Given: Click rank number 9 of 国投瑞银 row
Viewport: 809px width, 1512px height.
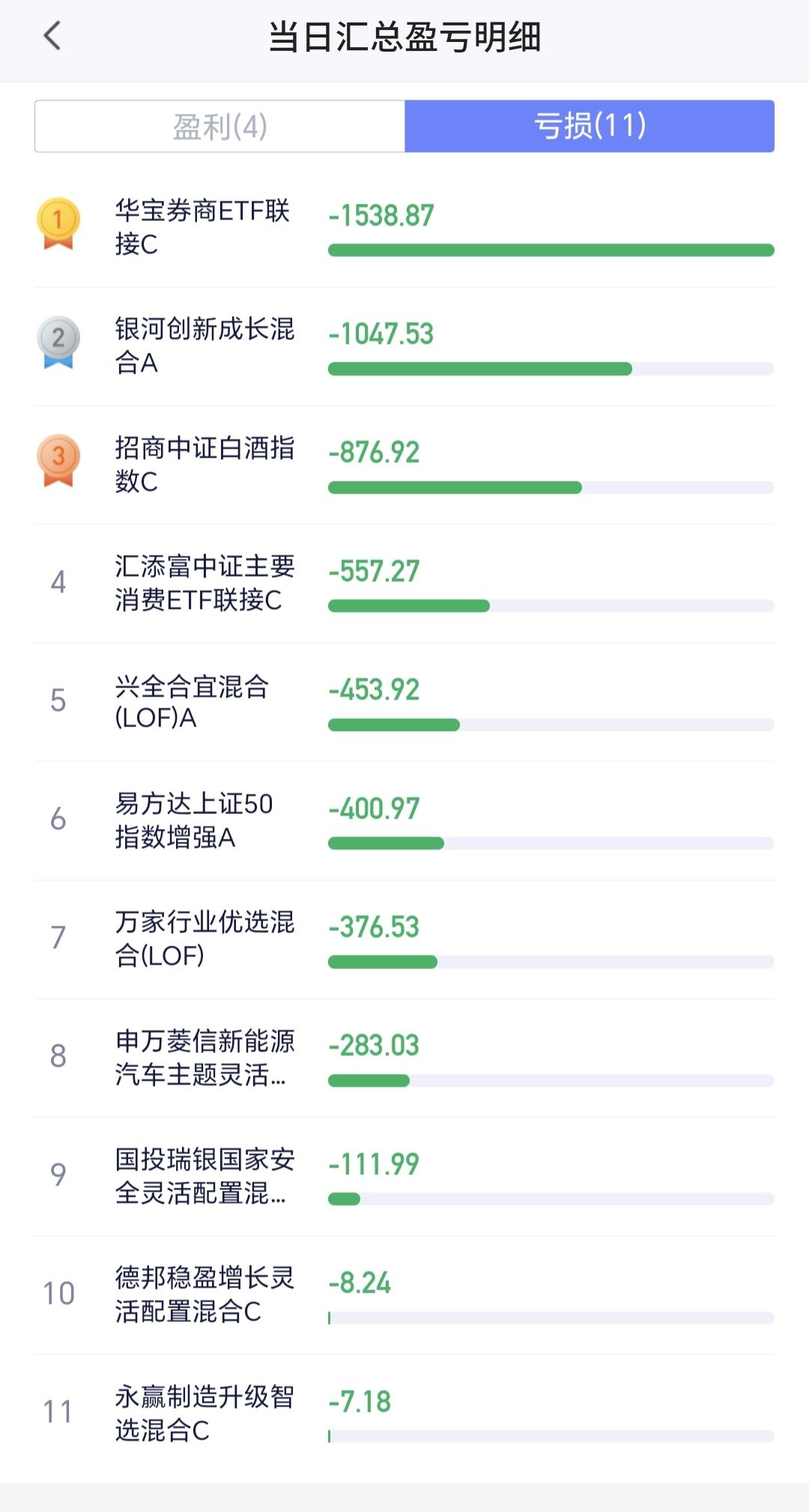Looking at the screenshot, I should 58,1174.
